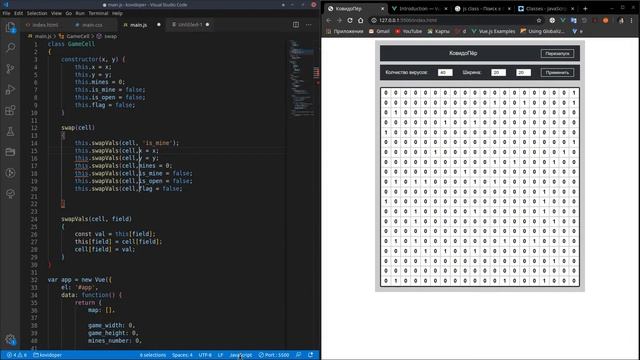Switch to the Classes JavaScript browser tab
The height and width of the screenshot is (360, 640).
pos(546,9)
